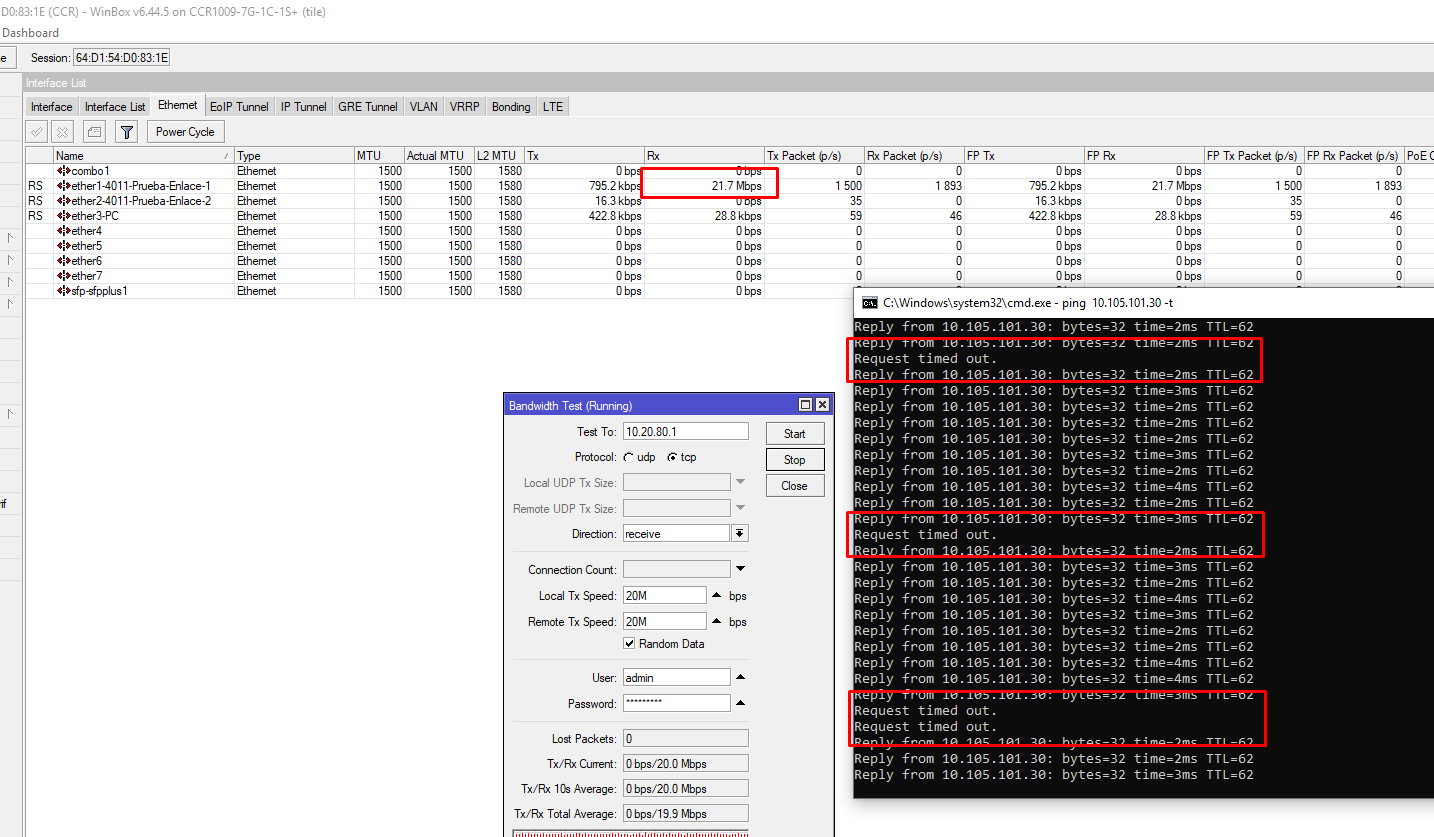Viewport: 1434px width, 837px height.
Task: Collapse the Local Tx Speed arrow
Action: (716, 596)
